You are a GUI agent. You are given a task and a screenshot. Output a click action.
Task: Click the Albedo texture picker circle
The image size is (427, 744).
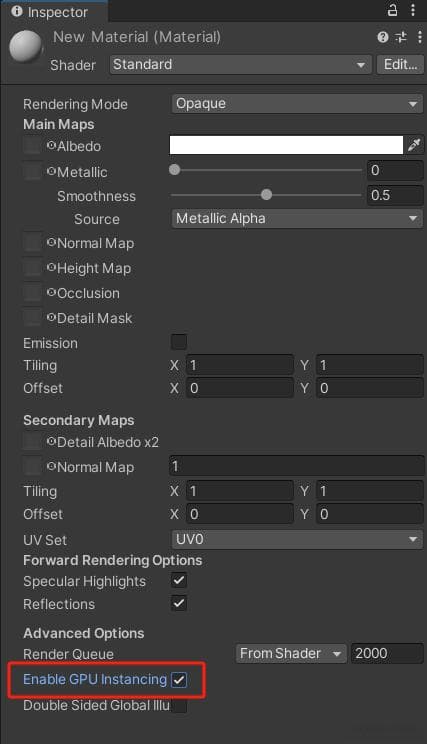click(51, 146)
